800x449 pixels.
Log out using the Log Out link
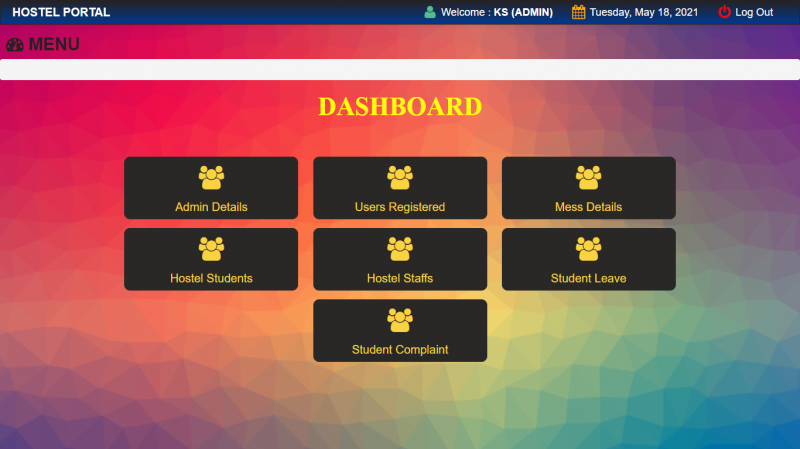click(754, 12)
